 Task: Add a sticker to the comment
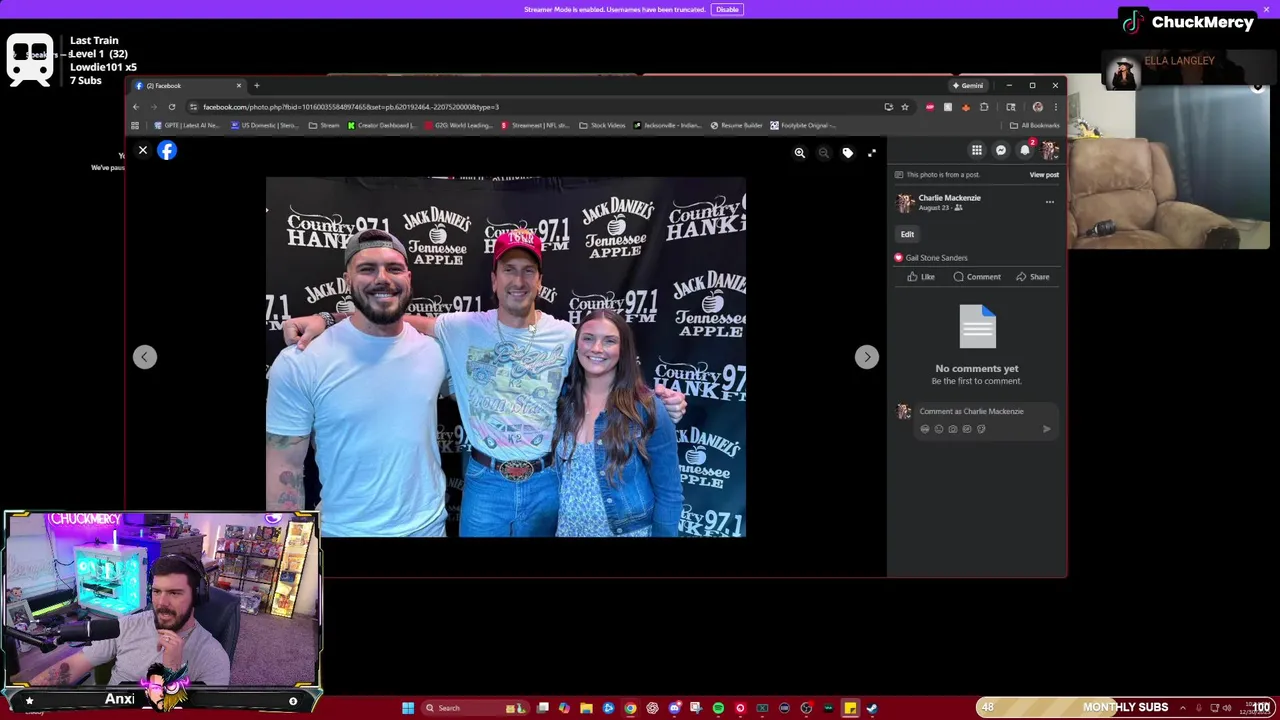point(981,429)
